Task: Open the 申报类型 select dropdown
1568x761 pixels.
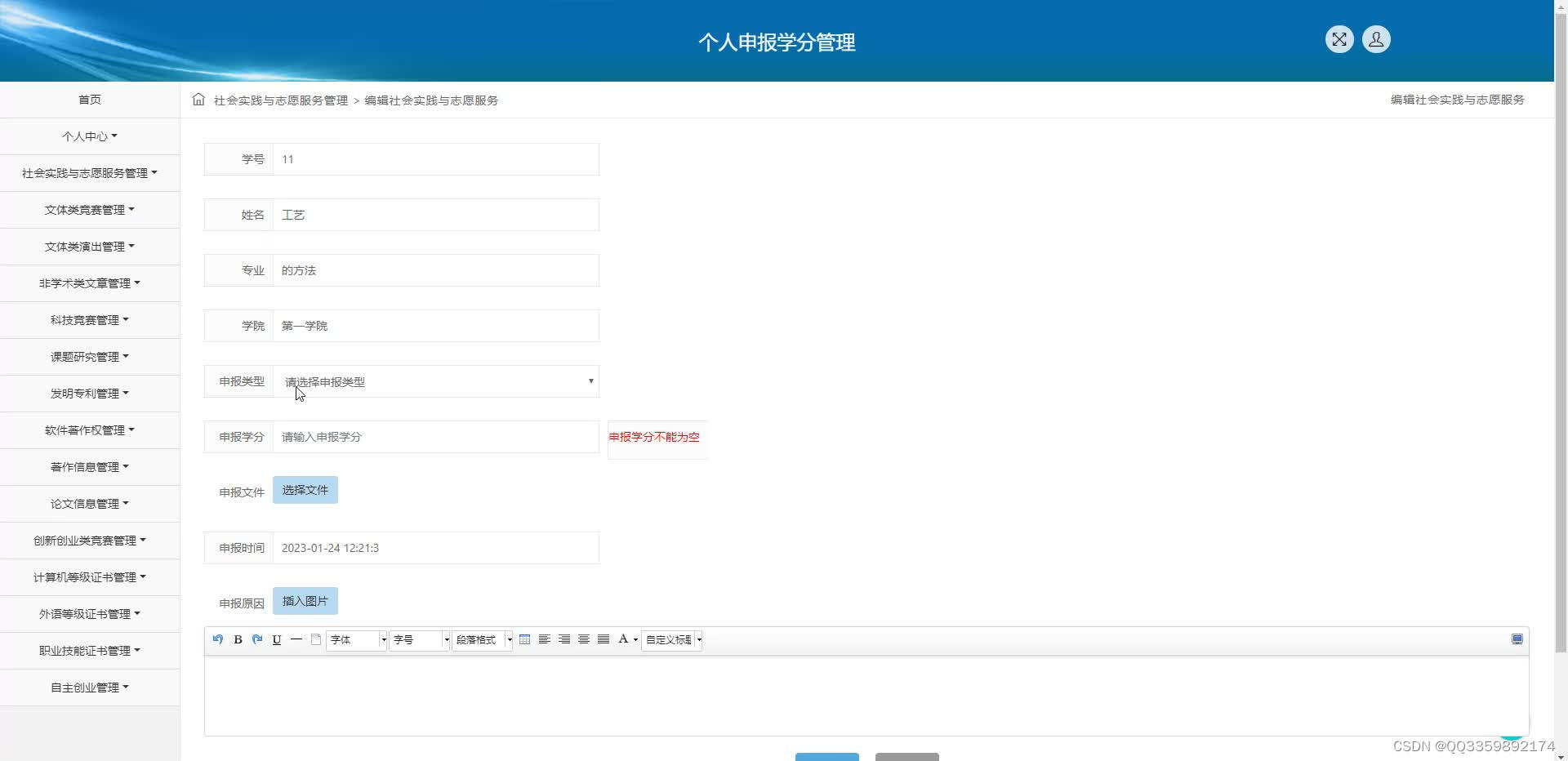Action: click(436, 381)
